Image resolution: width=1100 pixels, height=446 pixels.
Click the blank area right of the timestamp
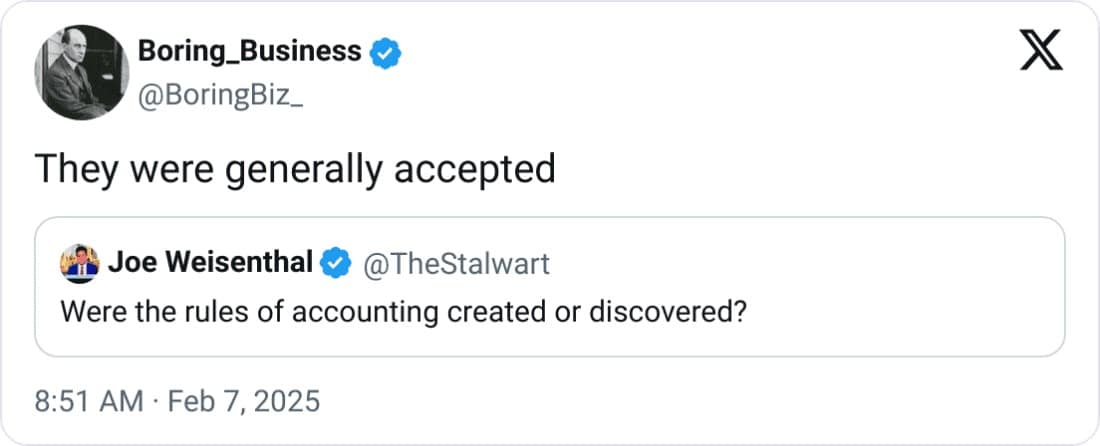click(700, 402)
